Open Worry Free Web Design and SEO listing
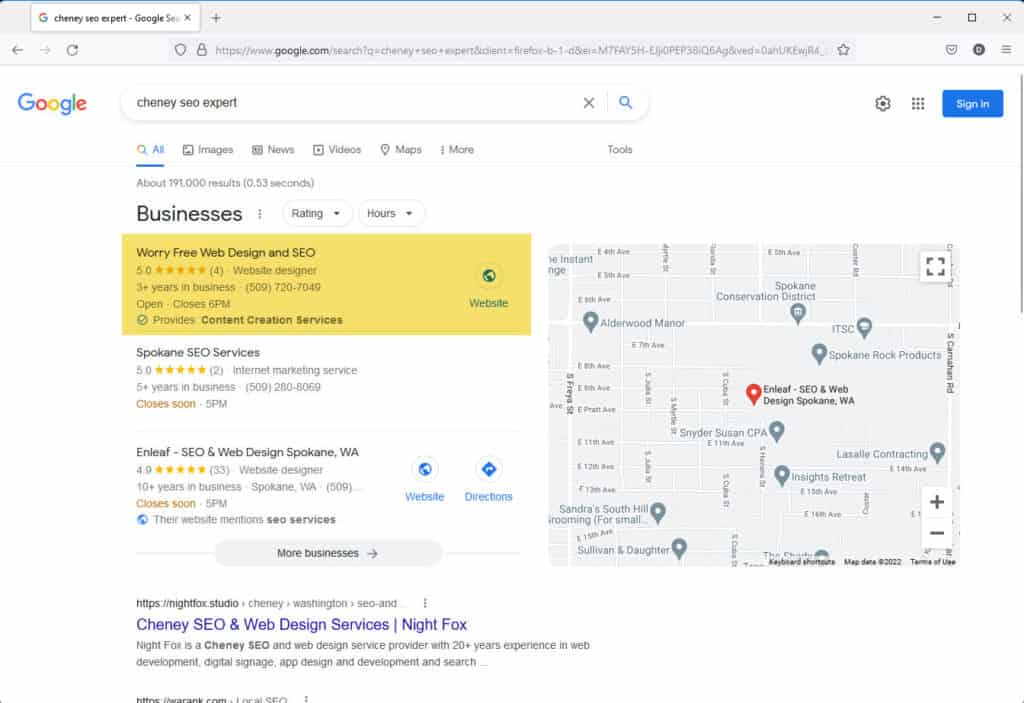Viewport: 1024px width, 703px height. [226, 252]
